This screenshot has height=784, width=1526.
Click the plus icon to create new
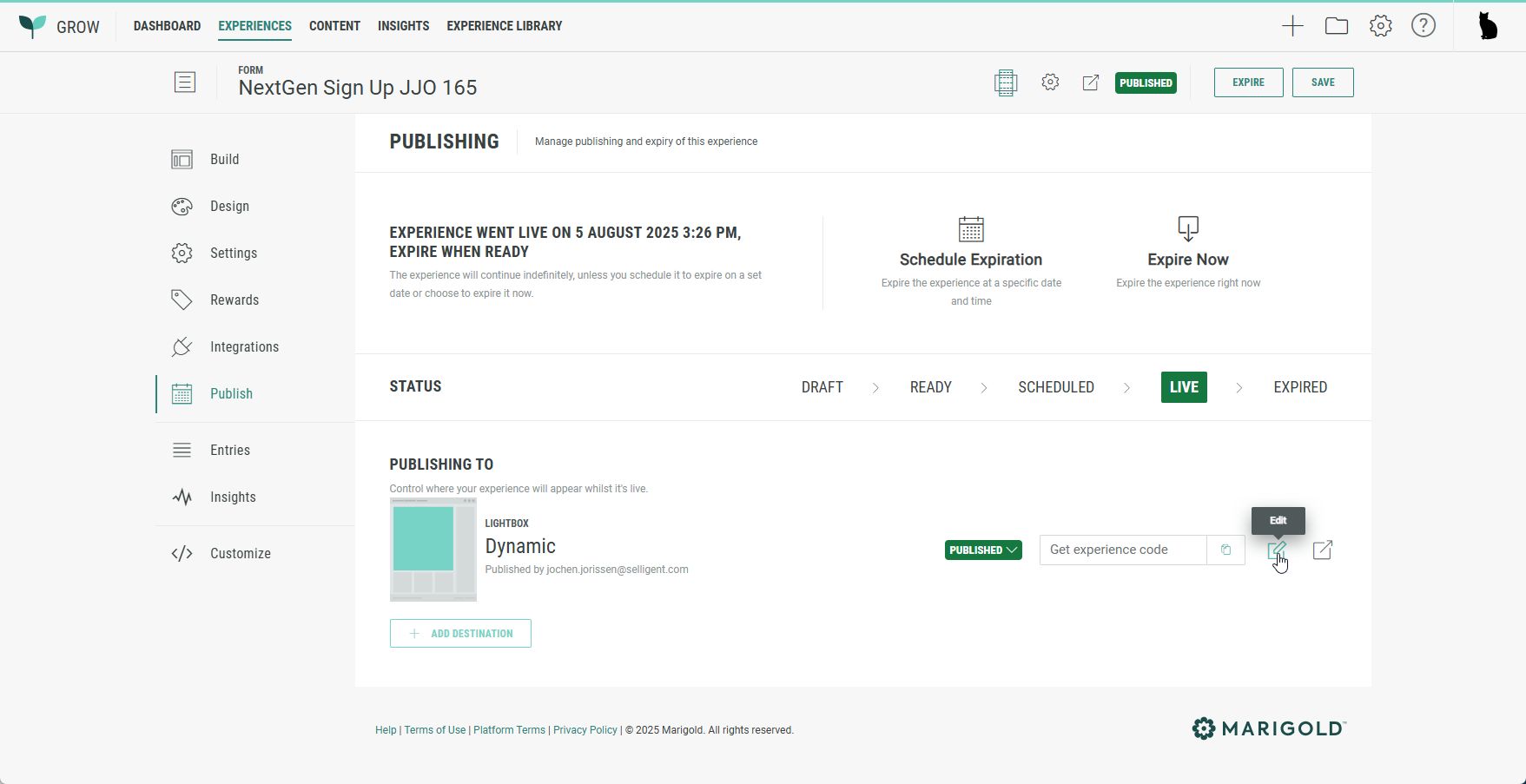point(1292,26)
